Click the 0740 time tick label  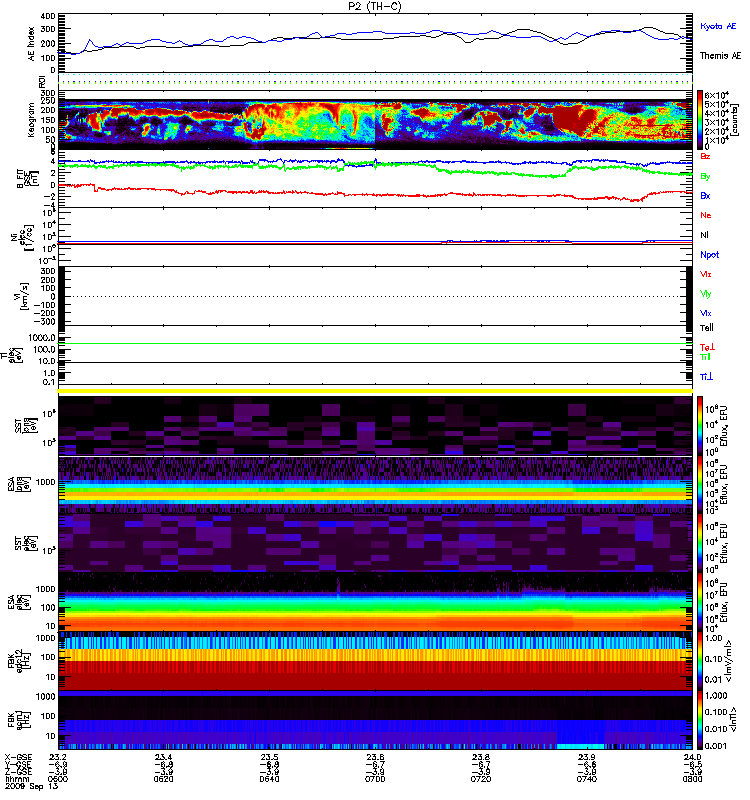(x=587, y=779)
